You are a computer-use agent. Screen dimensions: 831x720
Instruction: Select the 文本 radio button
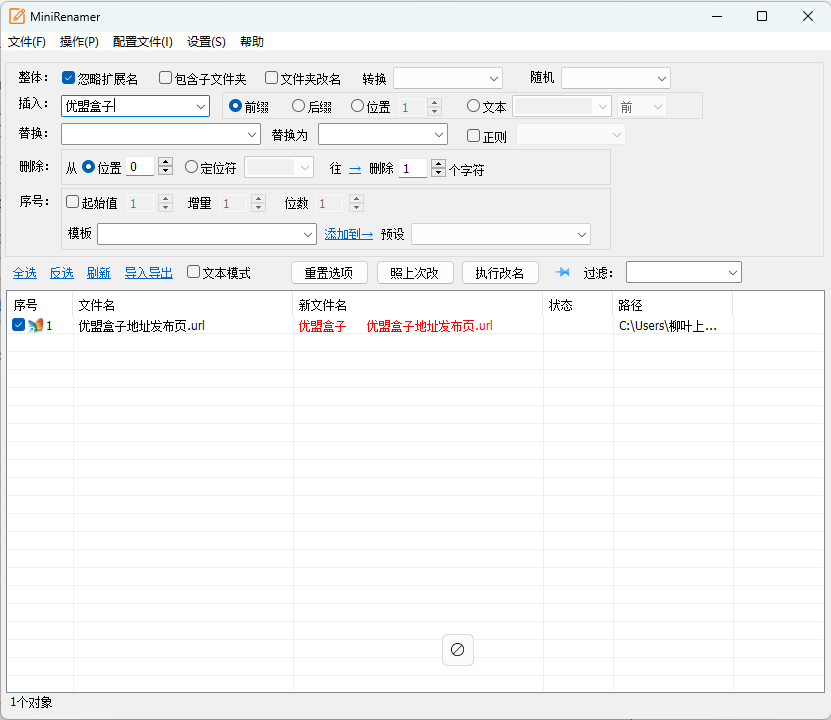(473, 106)
